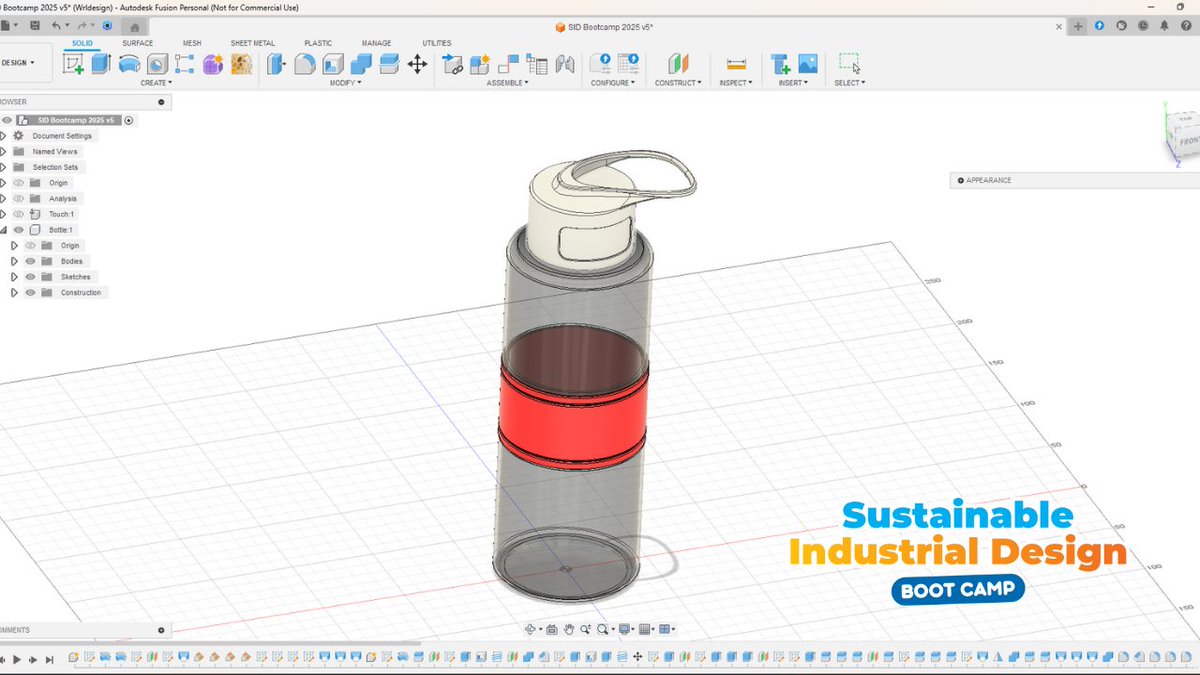Click the FRONT face of the ViewCube

(1190, 141)
